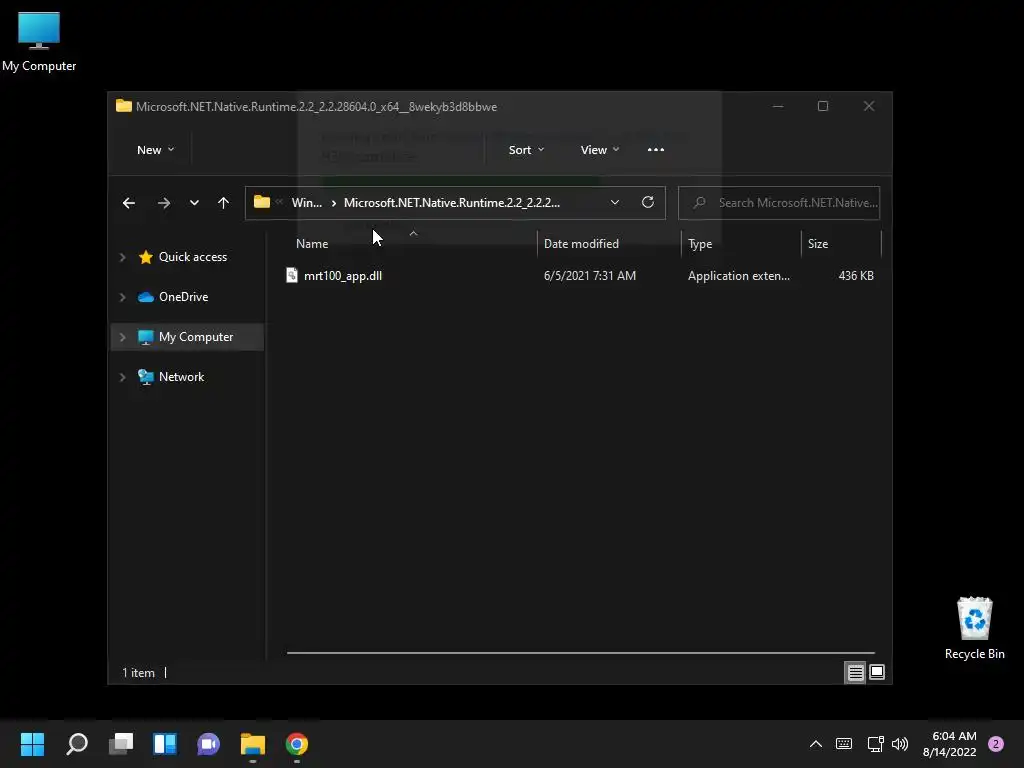Image resolution: width=1024 pixels, height=768 pixels.
Task: Open Task View from the taskbar
Action: [121, 744]
